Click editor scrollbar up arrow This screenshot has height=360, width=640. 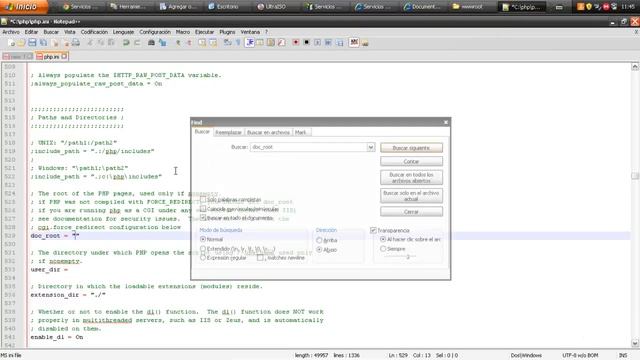[x=635, y=67]
